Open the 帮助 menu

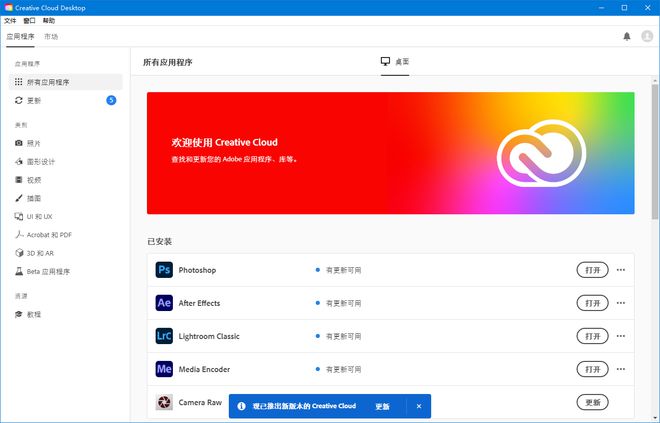tap(48, 21)
